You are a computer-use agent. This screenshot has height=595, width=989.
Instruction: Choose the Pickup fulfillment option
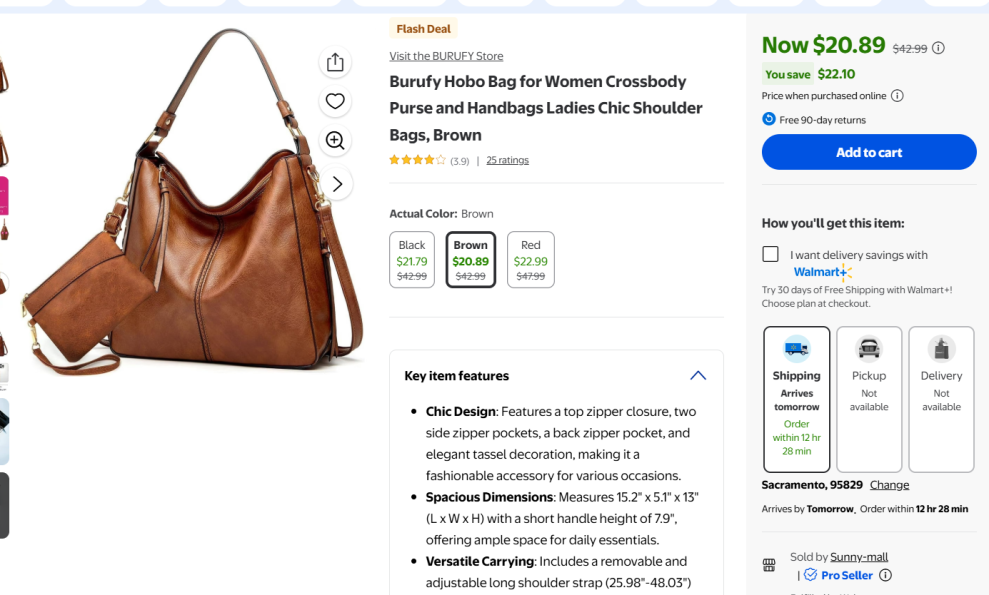[x=869, y=399]
